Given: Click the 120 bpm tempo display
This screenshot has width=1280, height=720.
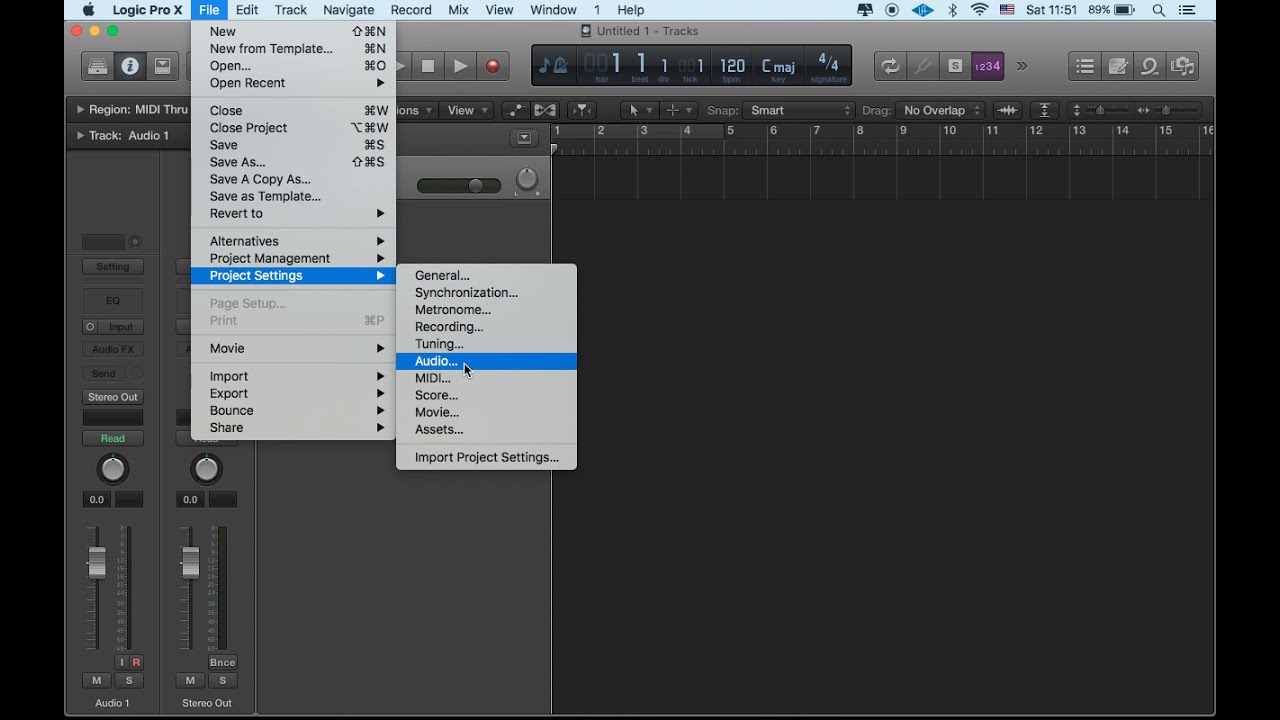Looking at the screenshot, I should pyautogui.click(x=732, y=68).
